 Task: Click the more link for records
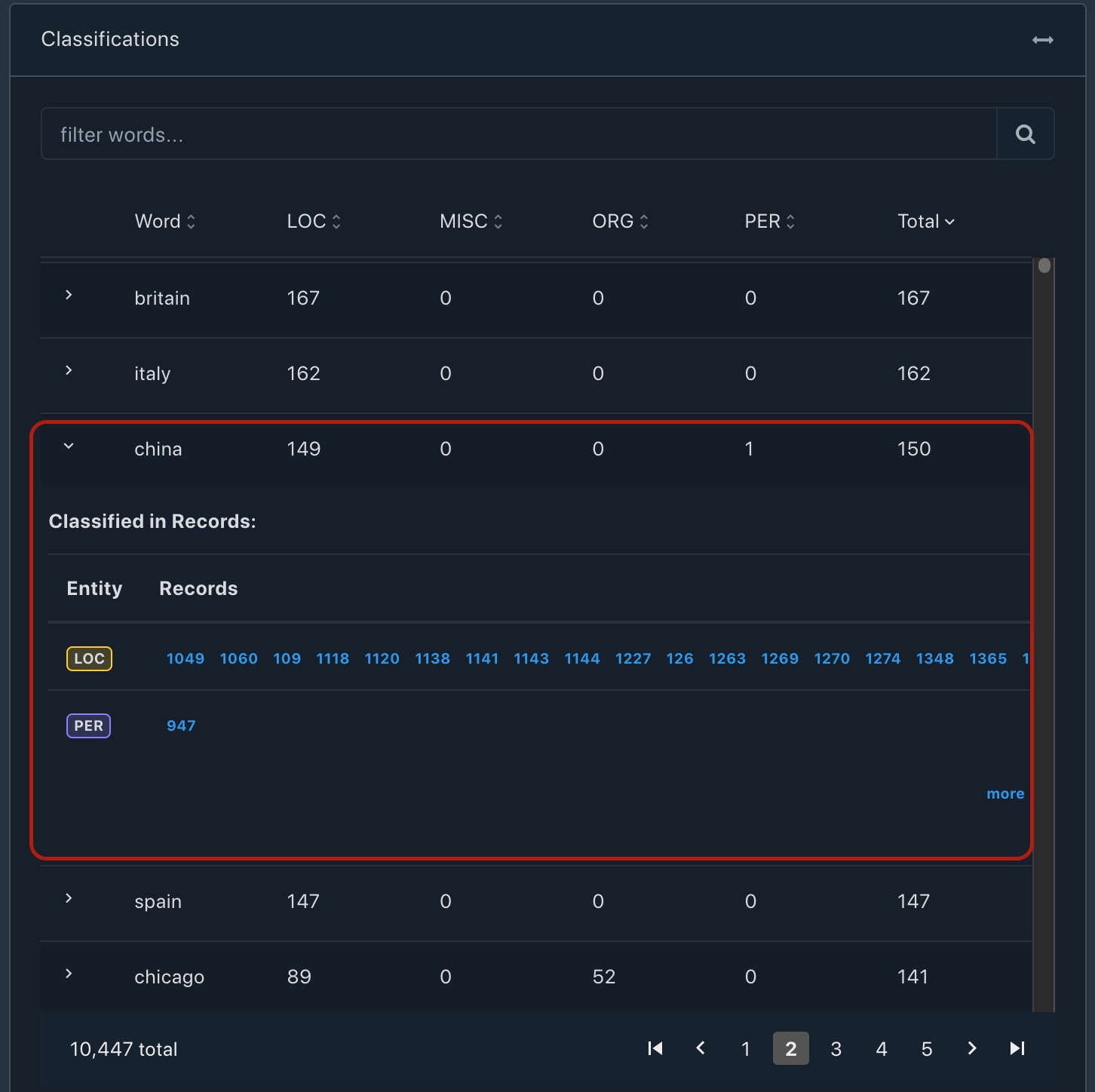(x=1005, y=793)
